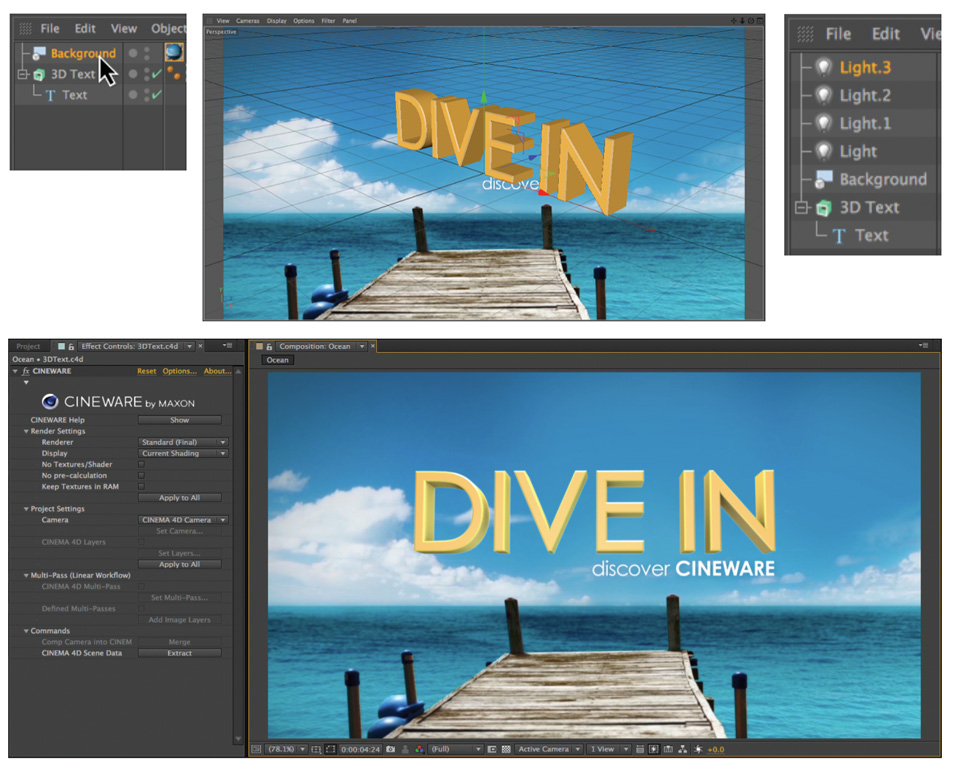
Task: Collapse the Render Settings section
Action: 26,431
